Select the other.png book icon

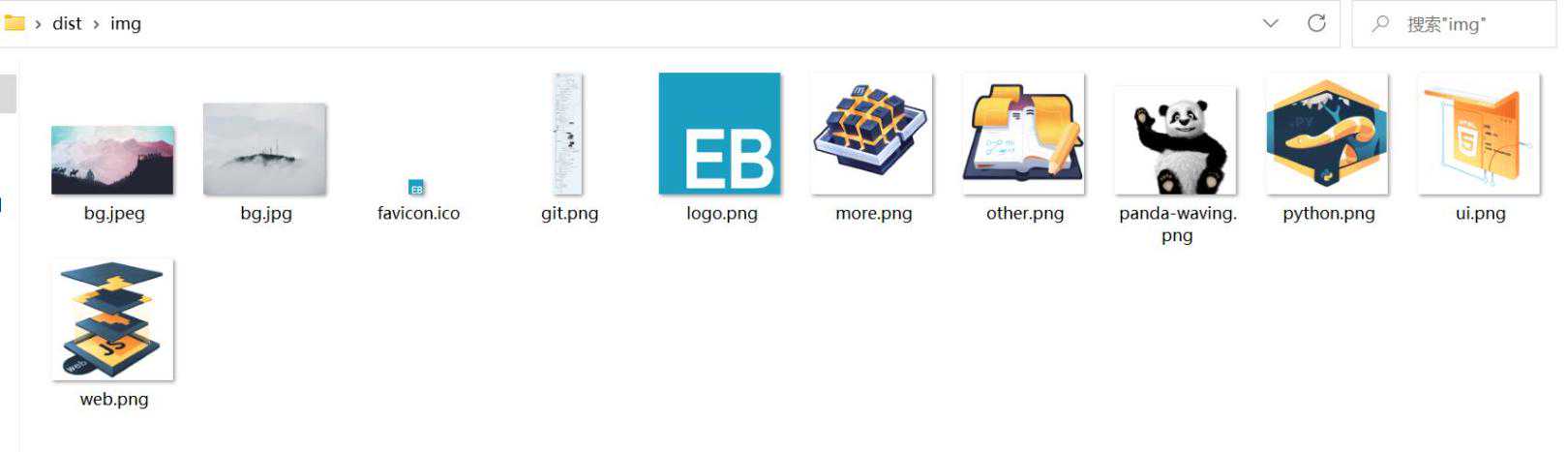click(1023, 134)
